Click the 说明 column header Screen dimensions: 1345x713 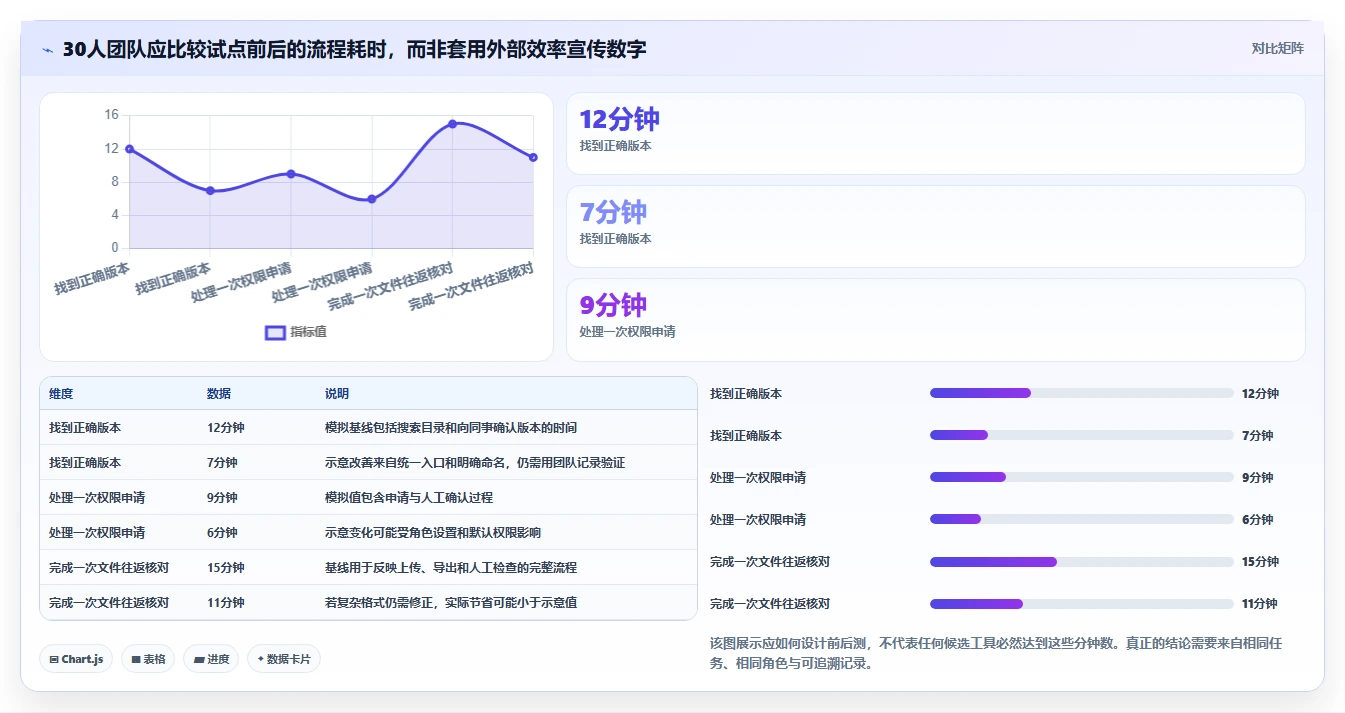[337, 394]
